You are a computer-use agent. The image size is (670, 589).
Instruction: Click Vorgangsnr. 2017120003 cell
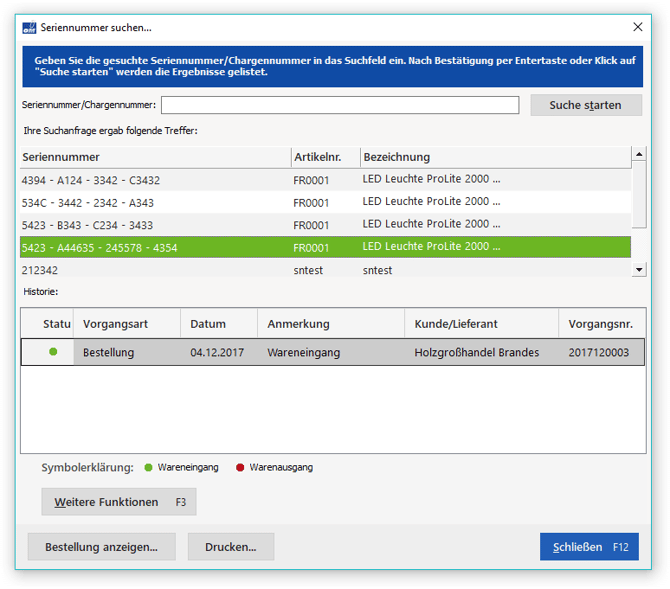599,353
